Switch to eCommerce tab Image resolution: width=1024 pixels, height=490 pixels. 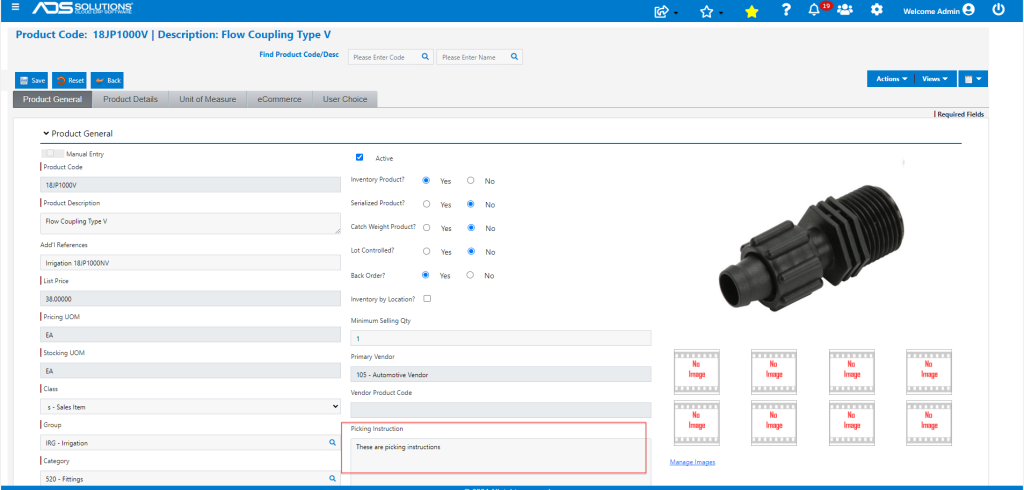pyautogui.click(x=280, y=99)
